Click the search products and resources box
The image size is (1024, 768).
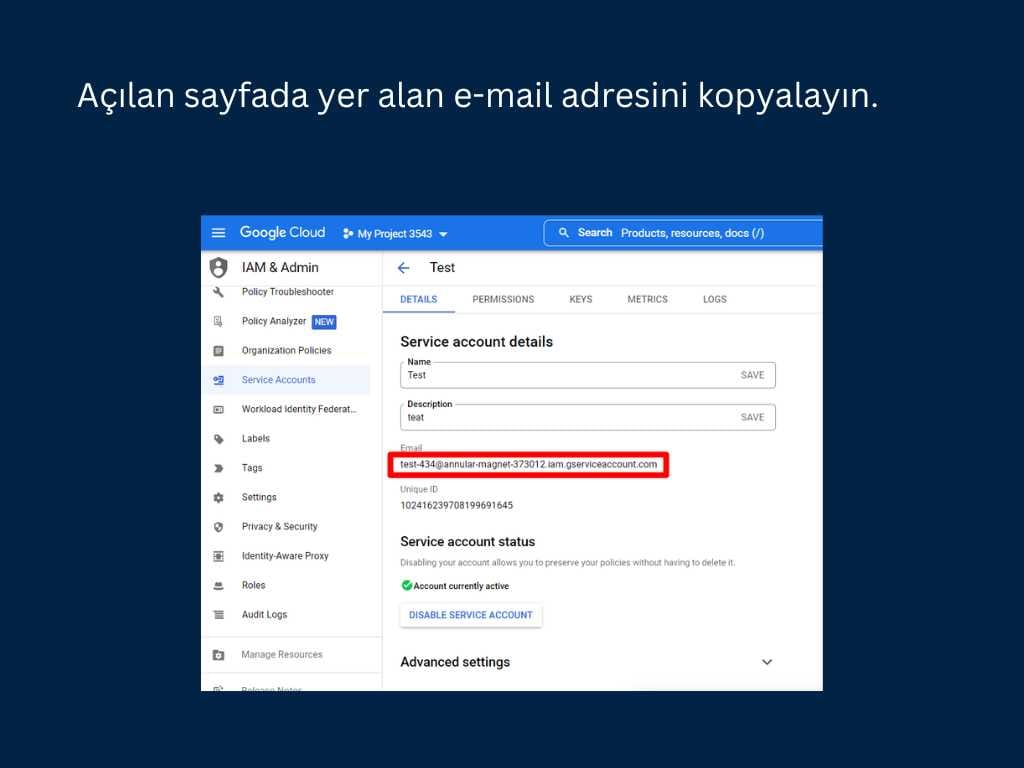tap(682, 233)
